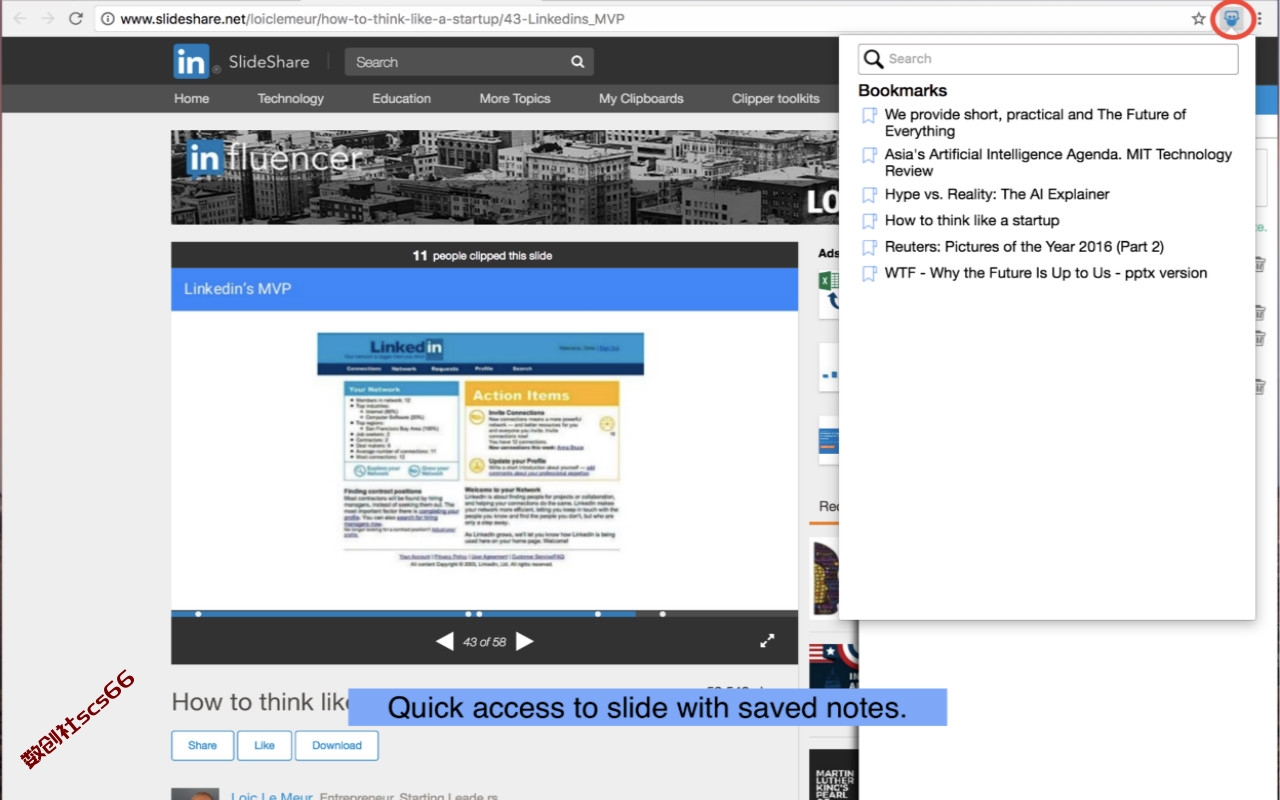Open bookmark 'Reuters: Pictures of the Year 2016 (Part 2)'

[x=1024, y=247]
